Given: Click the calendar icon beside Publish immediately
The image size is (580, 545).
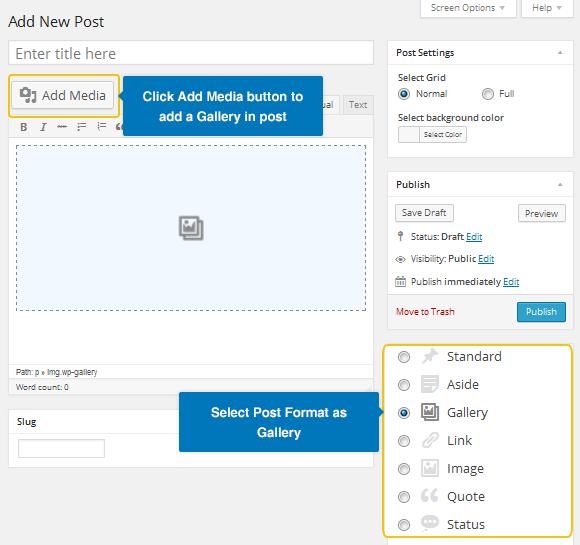Looking at the screenshot, I should [x=400, y=282].
